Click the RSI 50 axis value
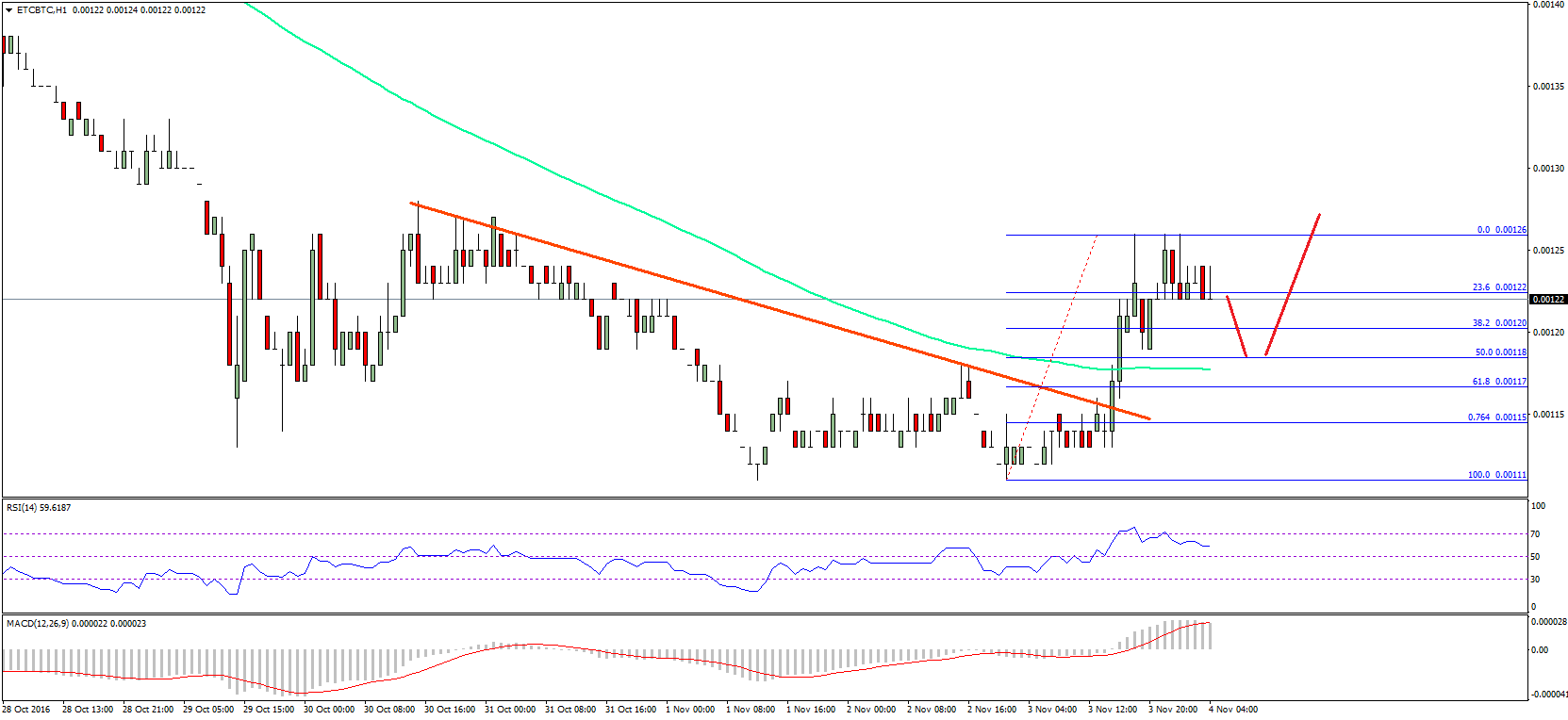 (x=1535, y=557)
